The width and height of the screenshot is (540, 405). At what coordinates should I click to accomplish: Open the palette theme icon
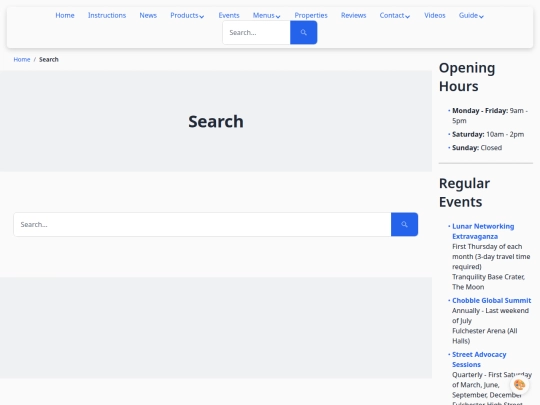pos(519,384)
